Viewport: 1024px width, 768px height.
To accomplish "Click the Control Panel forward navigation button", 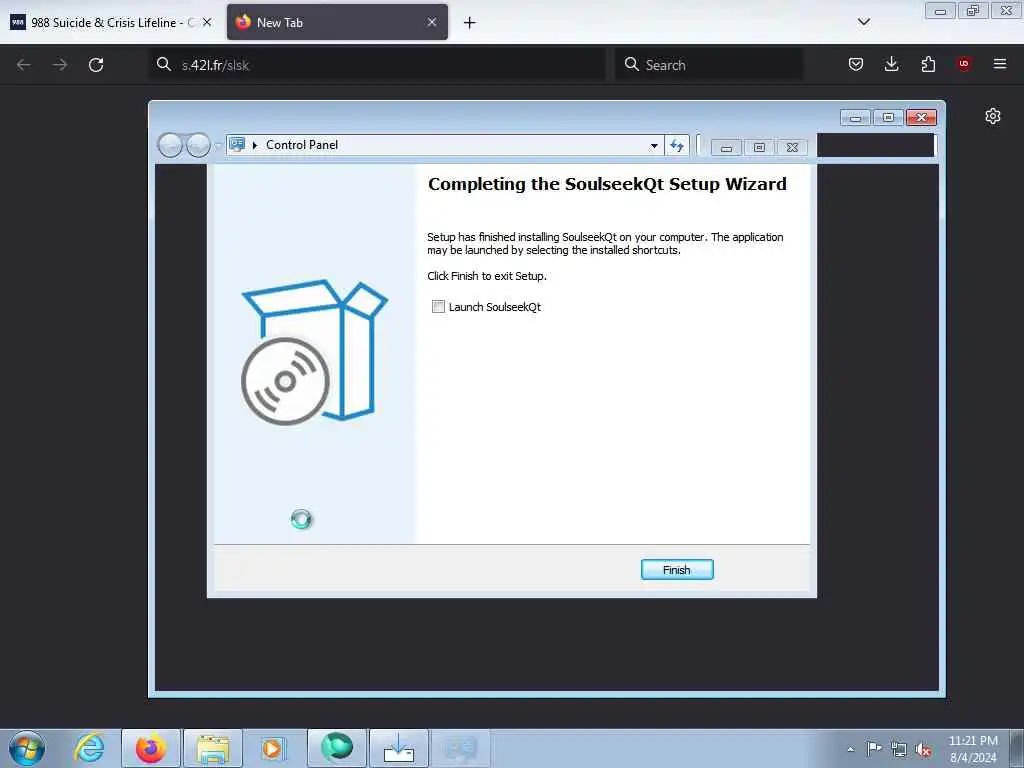I will [x=198, y=145].
